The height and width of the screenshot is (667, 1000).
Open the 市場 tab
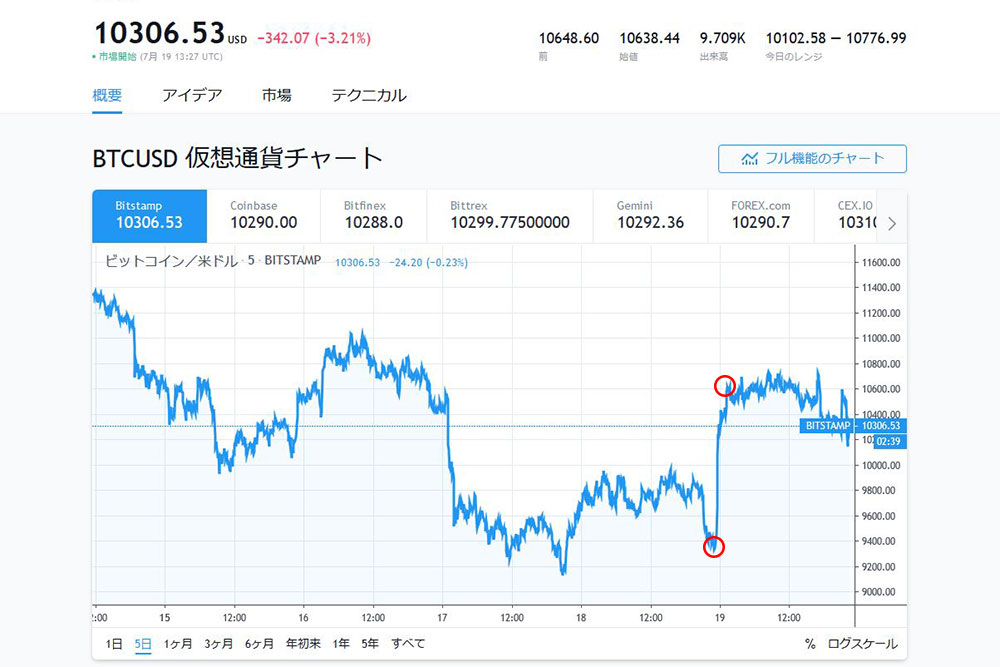[x=277, y=96]
